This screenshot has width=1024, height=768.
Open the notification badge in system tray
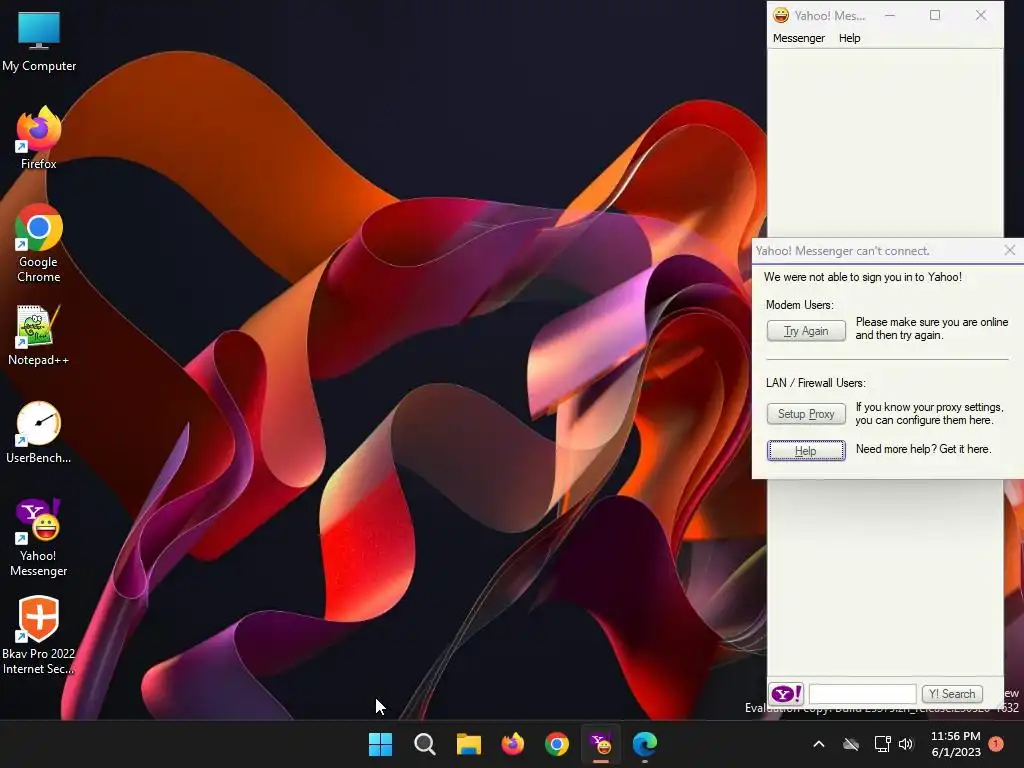coord(996,744)
